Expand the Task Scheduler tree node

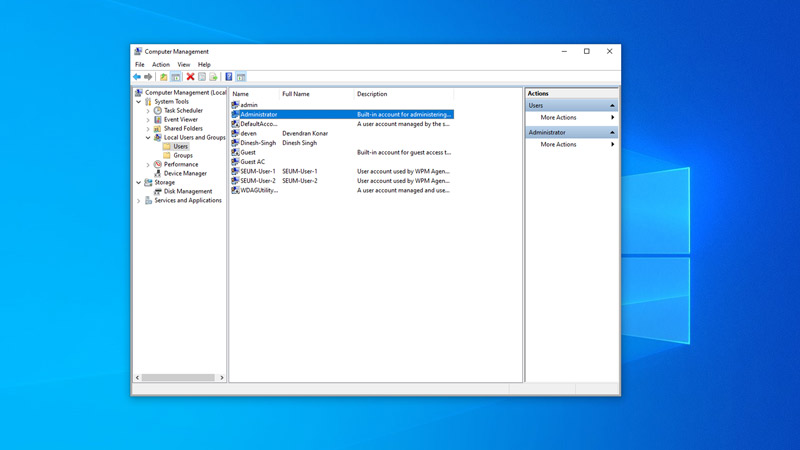[x=148, y=111]
